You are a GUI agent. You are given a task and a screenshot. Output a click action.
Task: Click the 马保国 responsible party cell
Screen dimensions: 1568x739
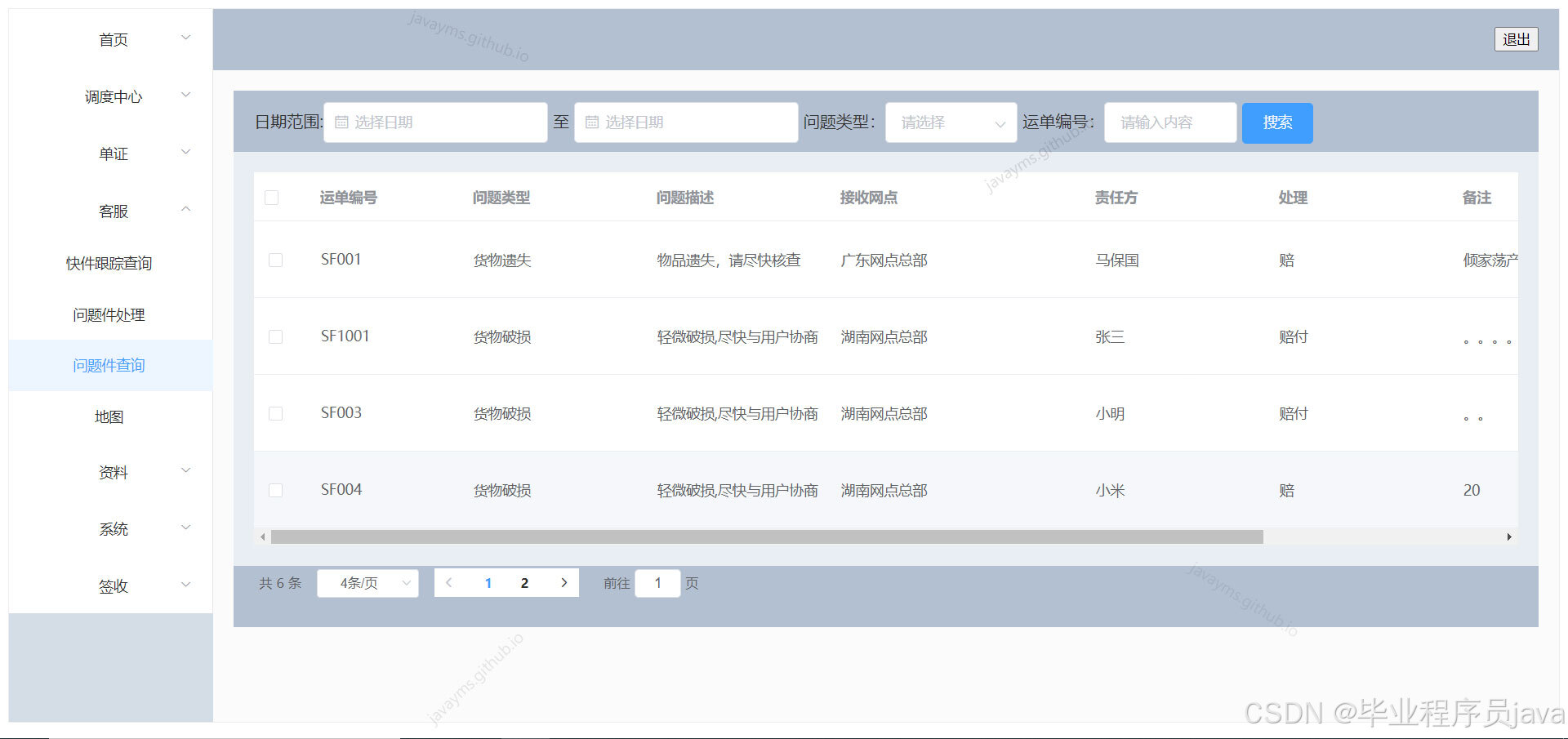point(1117,260)
